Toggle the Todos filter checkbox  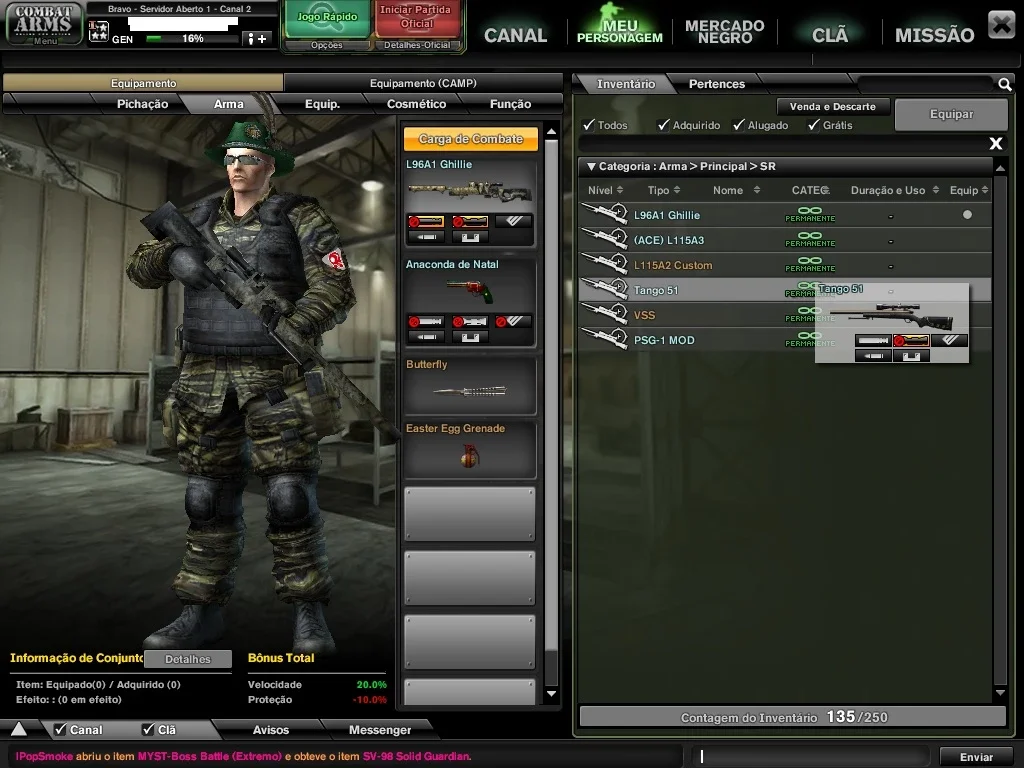tap(589, 124)
